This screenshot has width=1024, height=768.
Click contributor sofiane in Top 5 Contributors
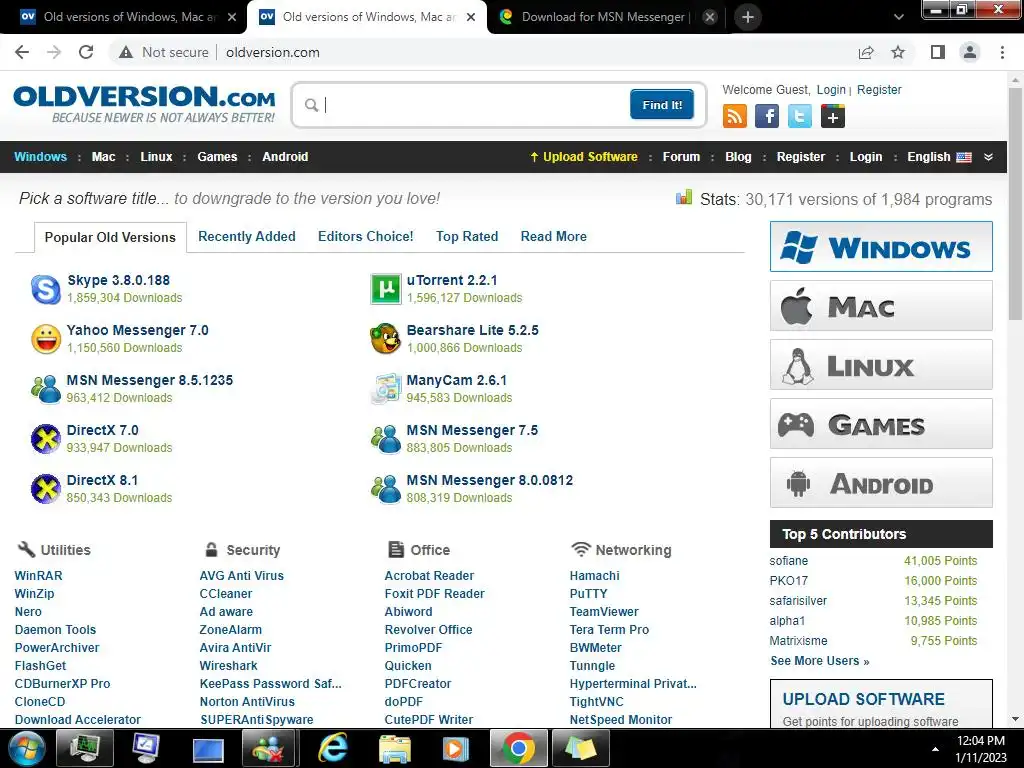tap(788, 561)
